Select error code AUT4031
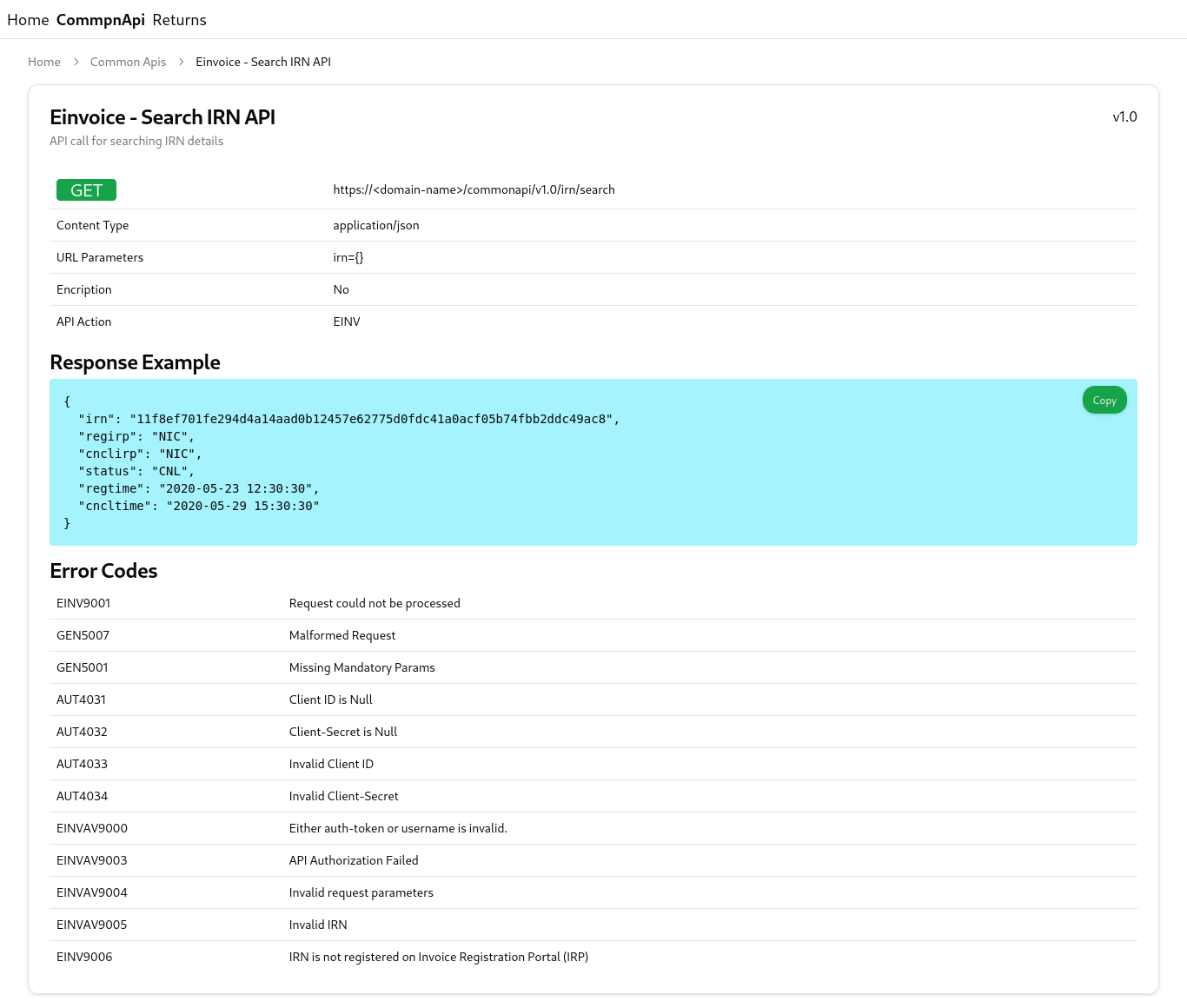The width and height of the screenshot is (1187, 1008). tap(81, 700)
